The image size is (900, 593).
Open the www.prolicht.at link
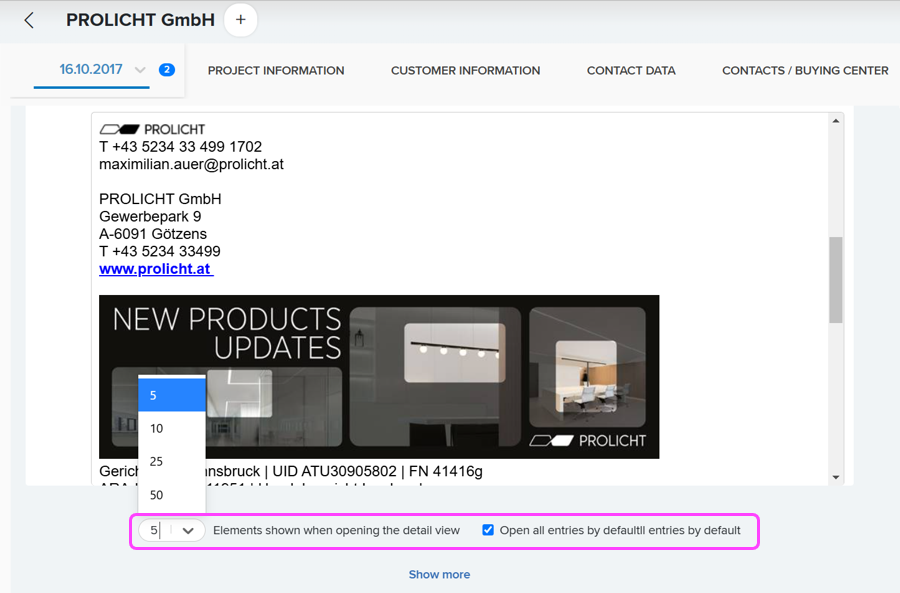tap(156, 269)
